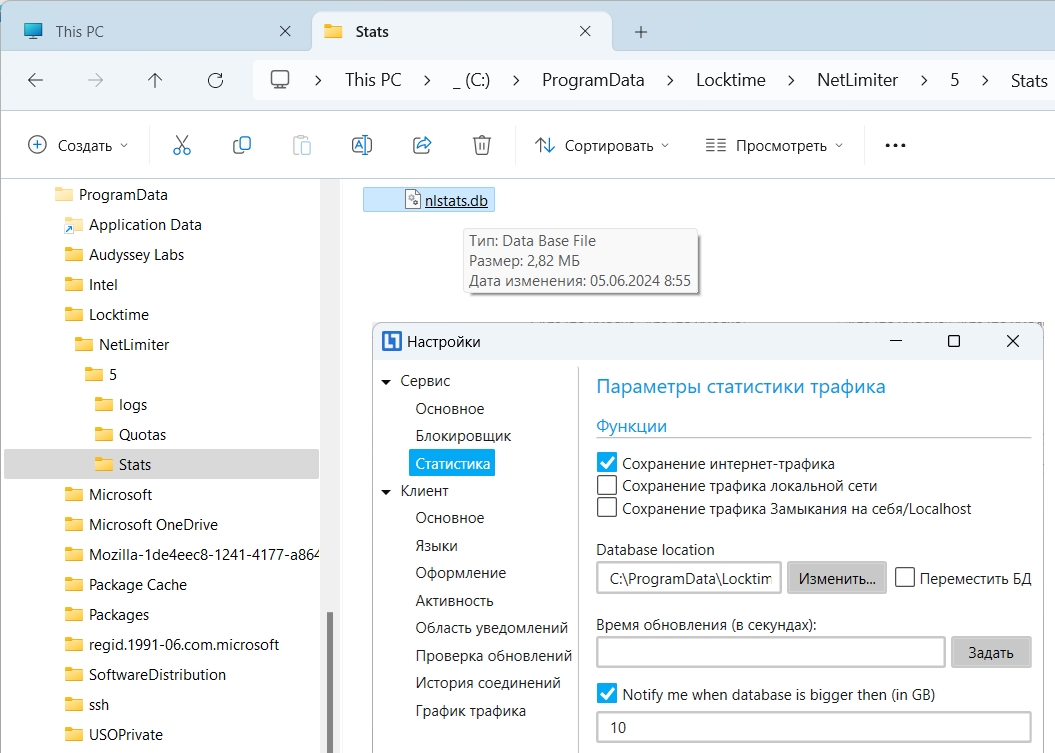Click the Cut scissors icon in toolbar
The height and width of the screenshot is (753, 1055).
(x=182, y=145)
